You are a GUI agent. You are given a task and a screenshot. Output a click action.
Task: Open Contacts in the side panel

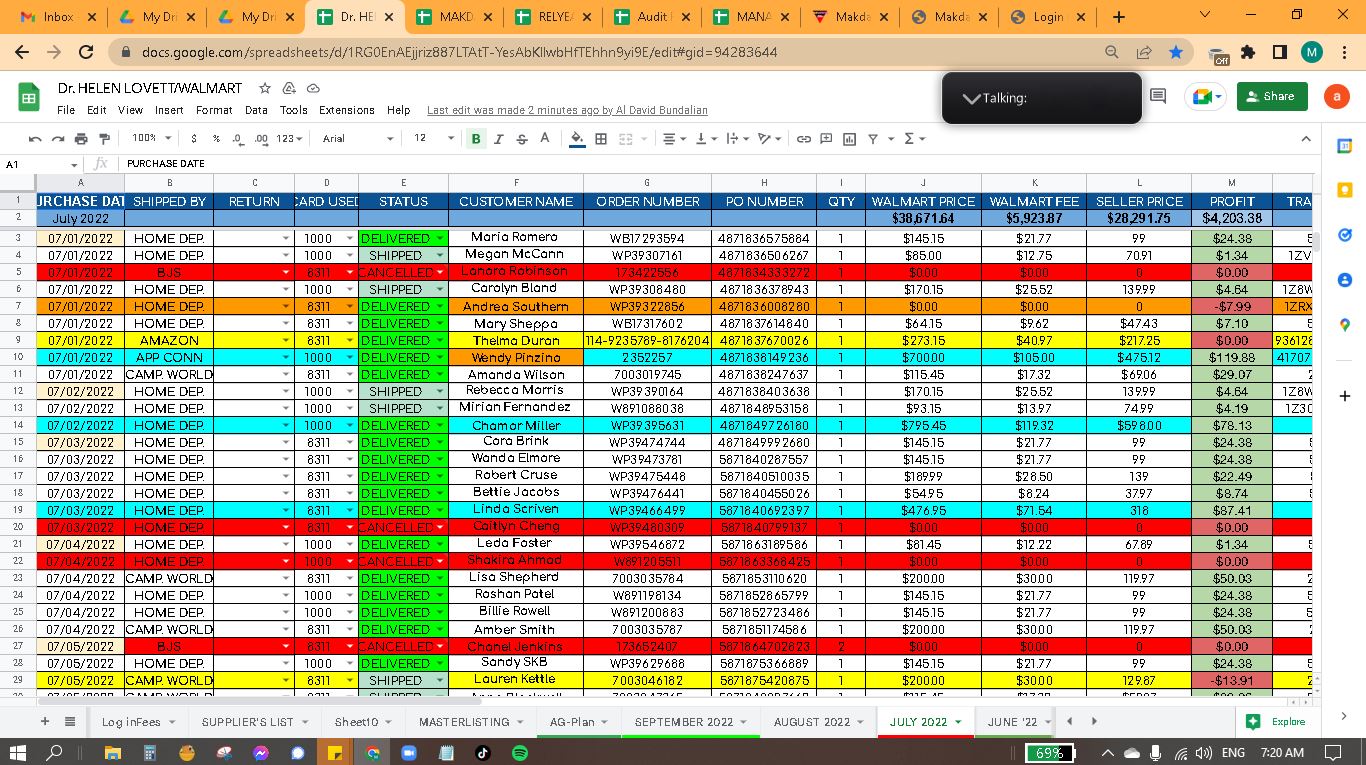point(1344,280)
